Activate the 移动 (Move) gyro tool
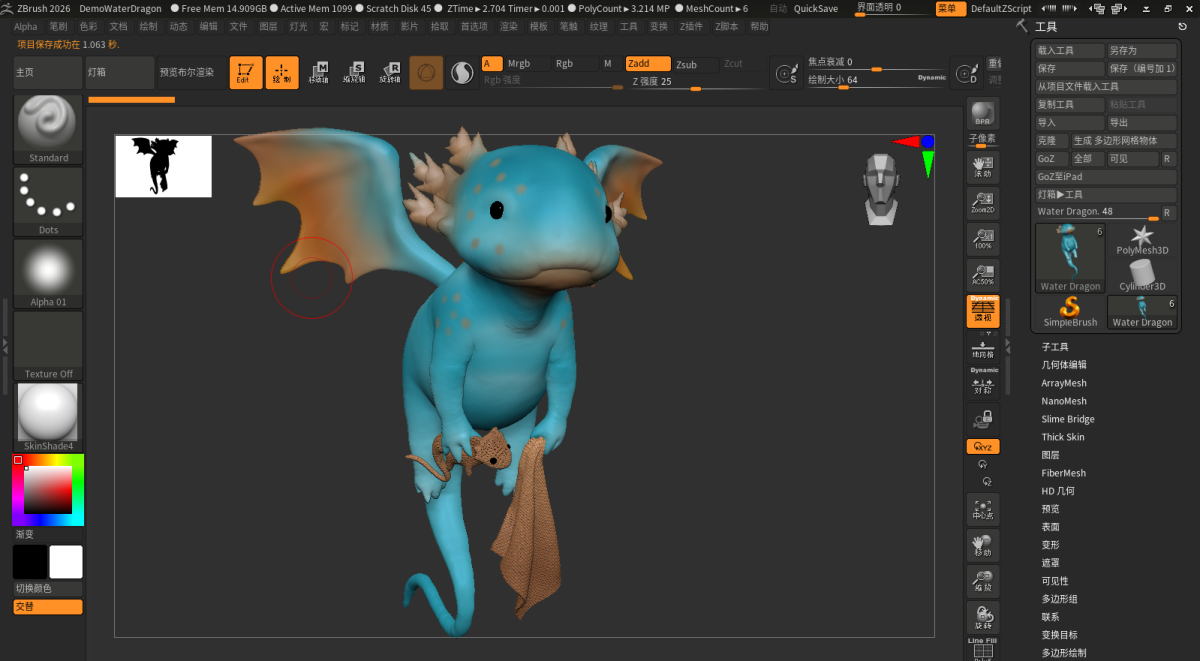Screen dimensions: 1200x661 pos(983,546)
